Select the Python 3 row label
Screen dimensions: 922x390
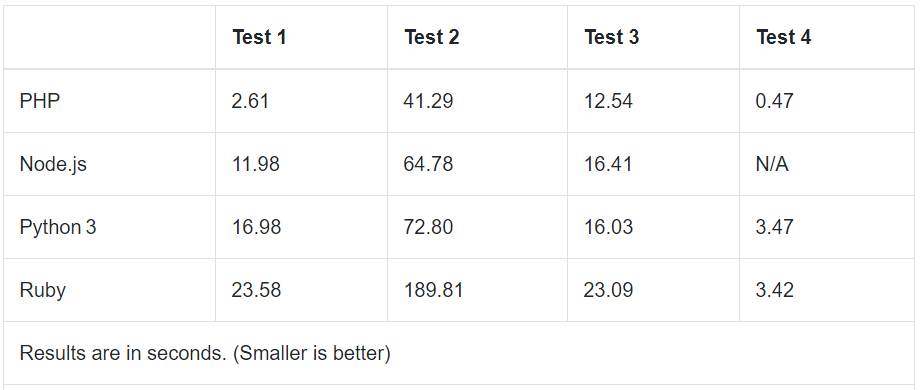pos(58,227)
